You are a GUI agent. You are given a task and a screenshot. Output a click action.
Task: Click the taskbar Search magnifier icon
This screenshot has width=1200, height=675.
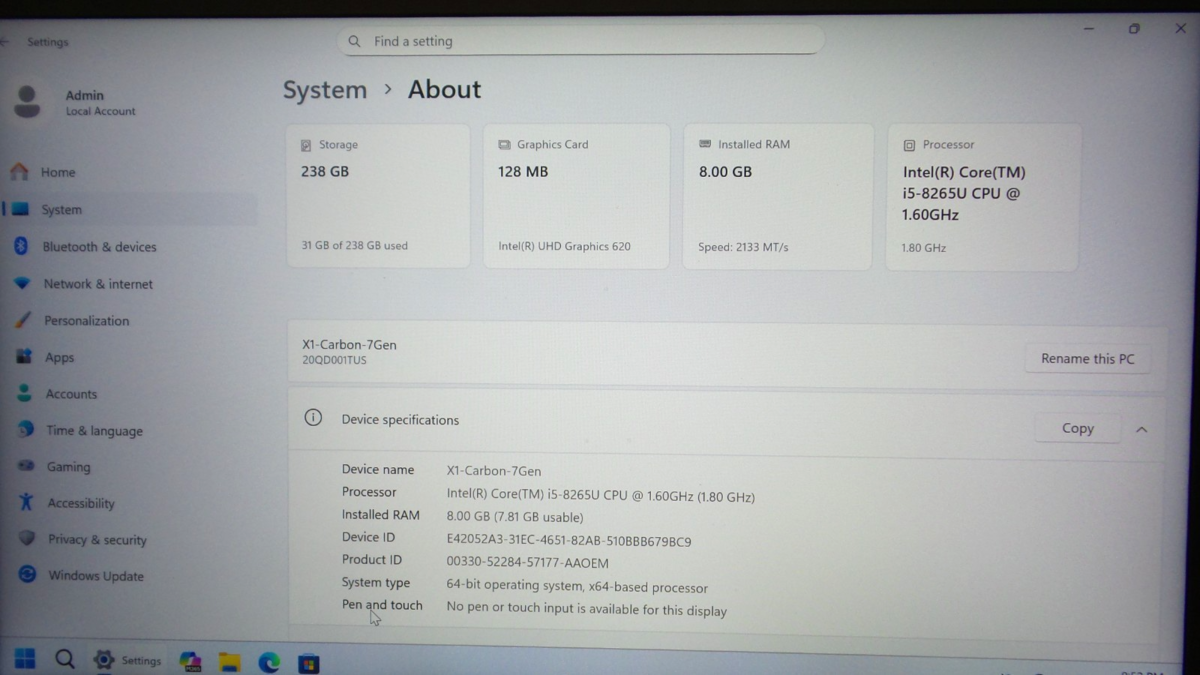click(65, 659)
